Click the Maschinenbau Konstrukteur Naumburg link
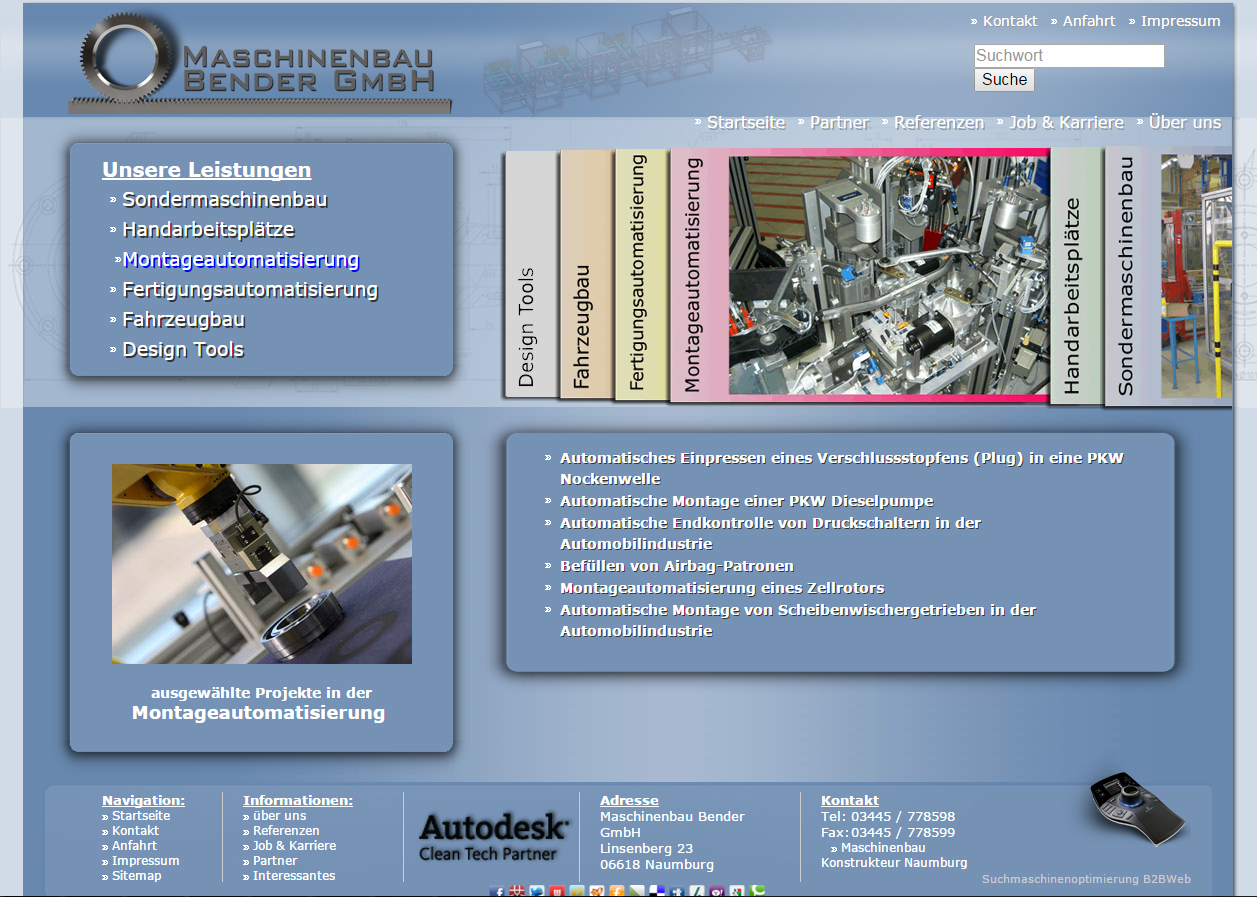 (894, 855)
